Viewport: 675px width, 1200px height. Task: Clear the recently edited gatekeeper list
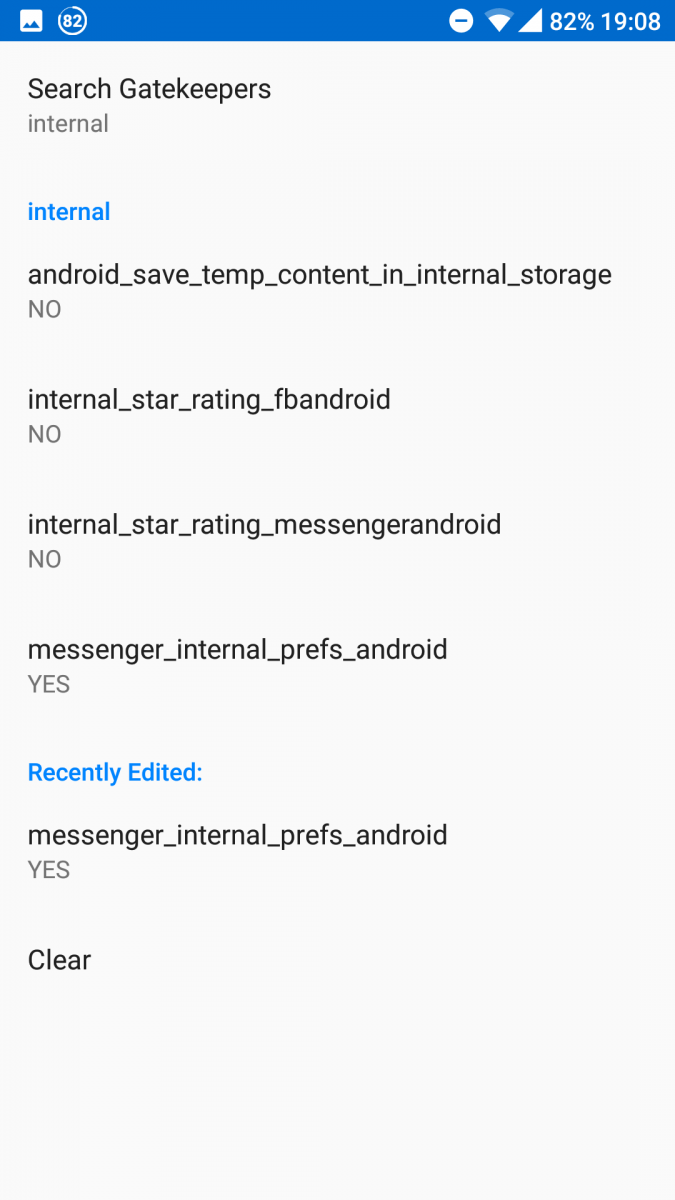tap(59, 960)
